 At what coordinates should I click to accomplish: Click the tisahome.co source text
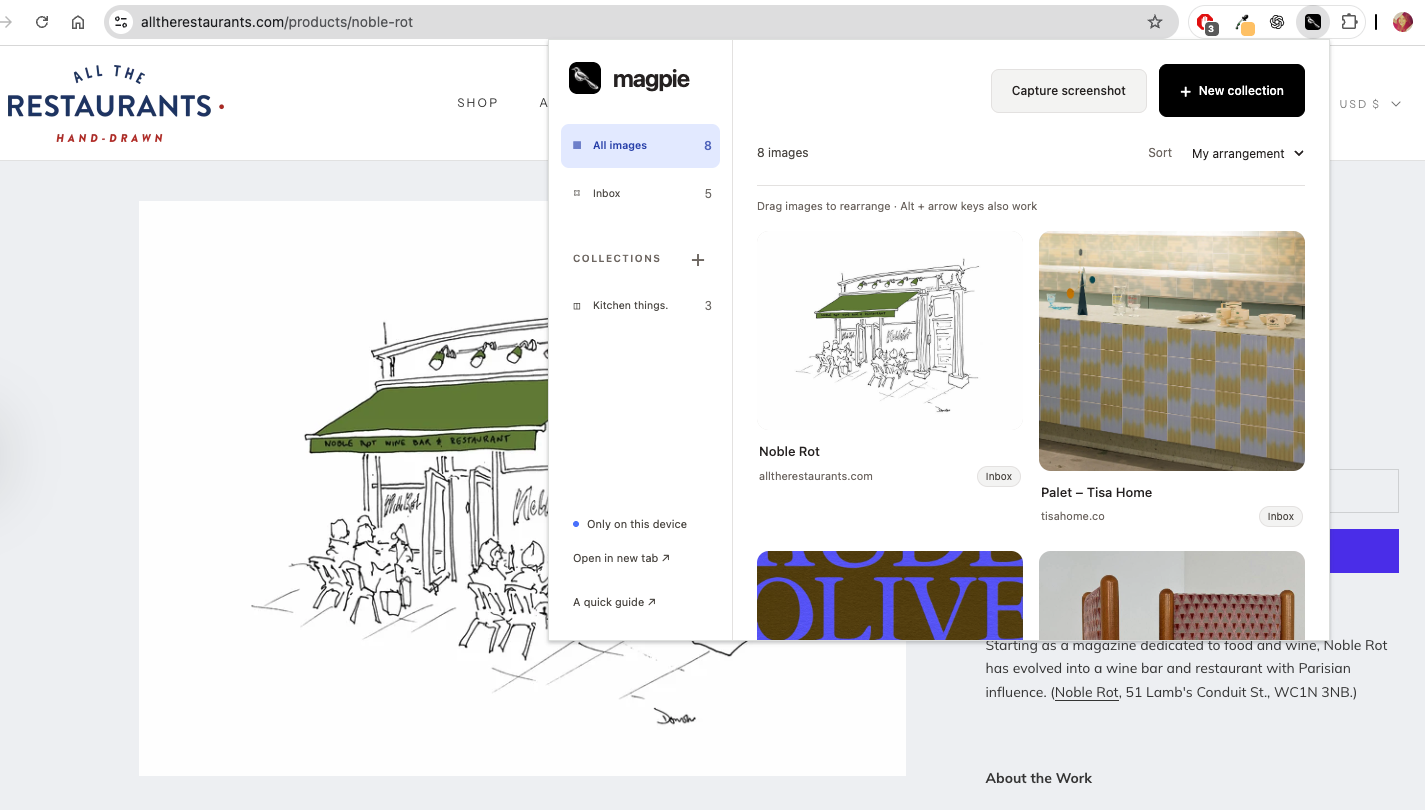tap(1072, 516)
